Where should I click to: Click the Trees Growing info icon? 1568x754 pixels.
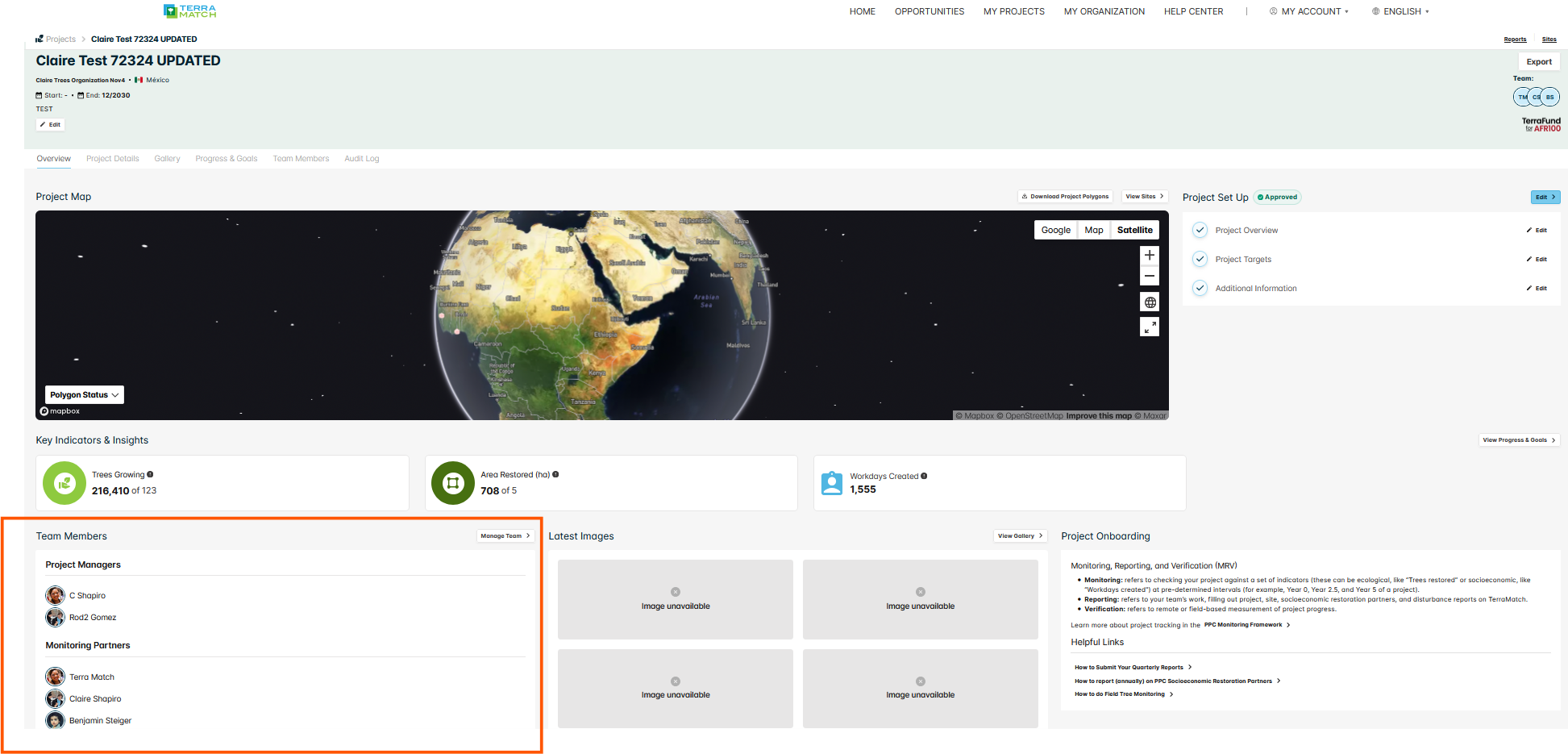point(150,474)
